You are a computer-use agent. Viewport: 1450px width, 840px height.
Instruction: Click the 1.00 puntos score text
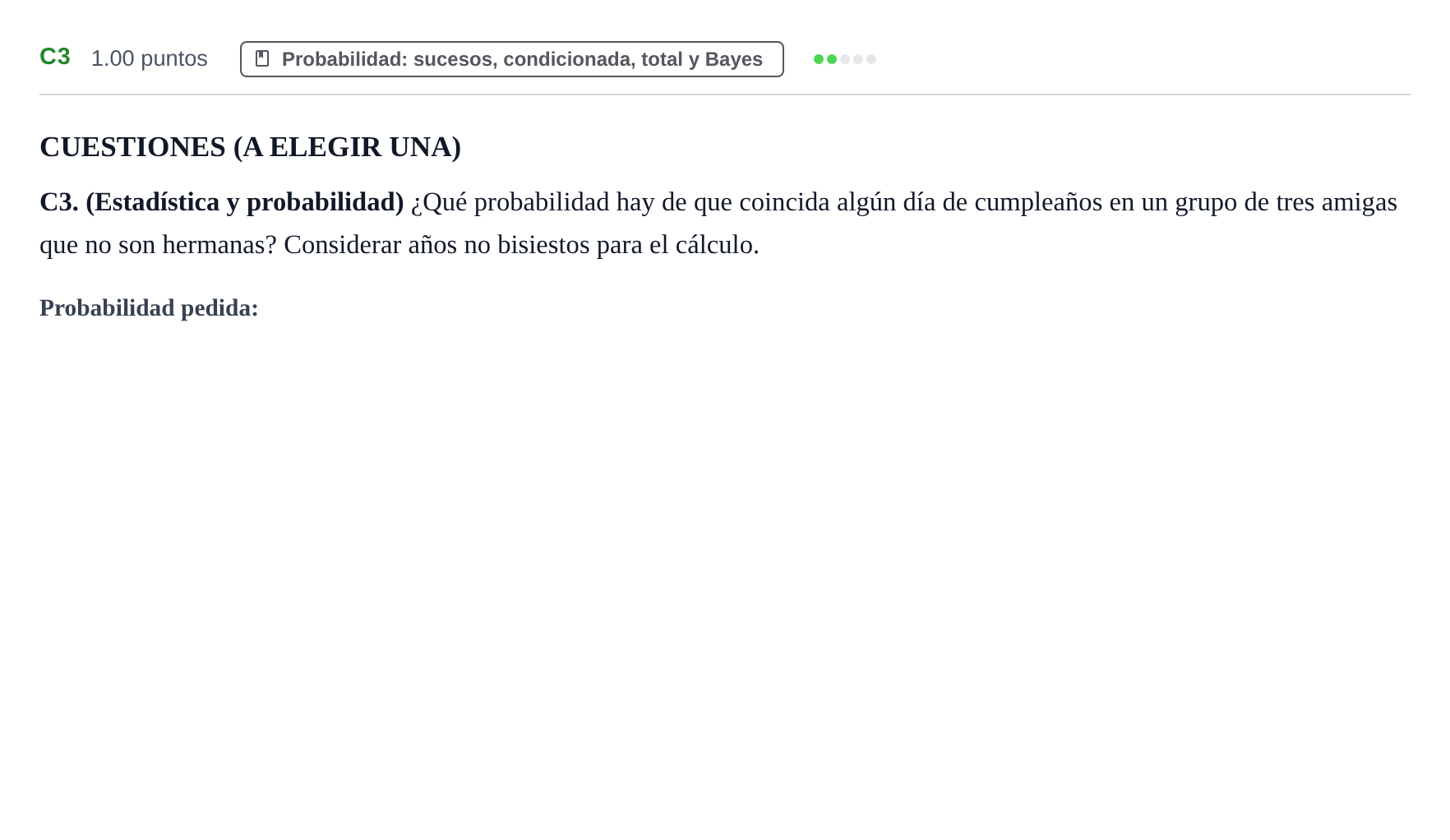tap(149, 59)
